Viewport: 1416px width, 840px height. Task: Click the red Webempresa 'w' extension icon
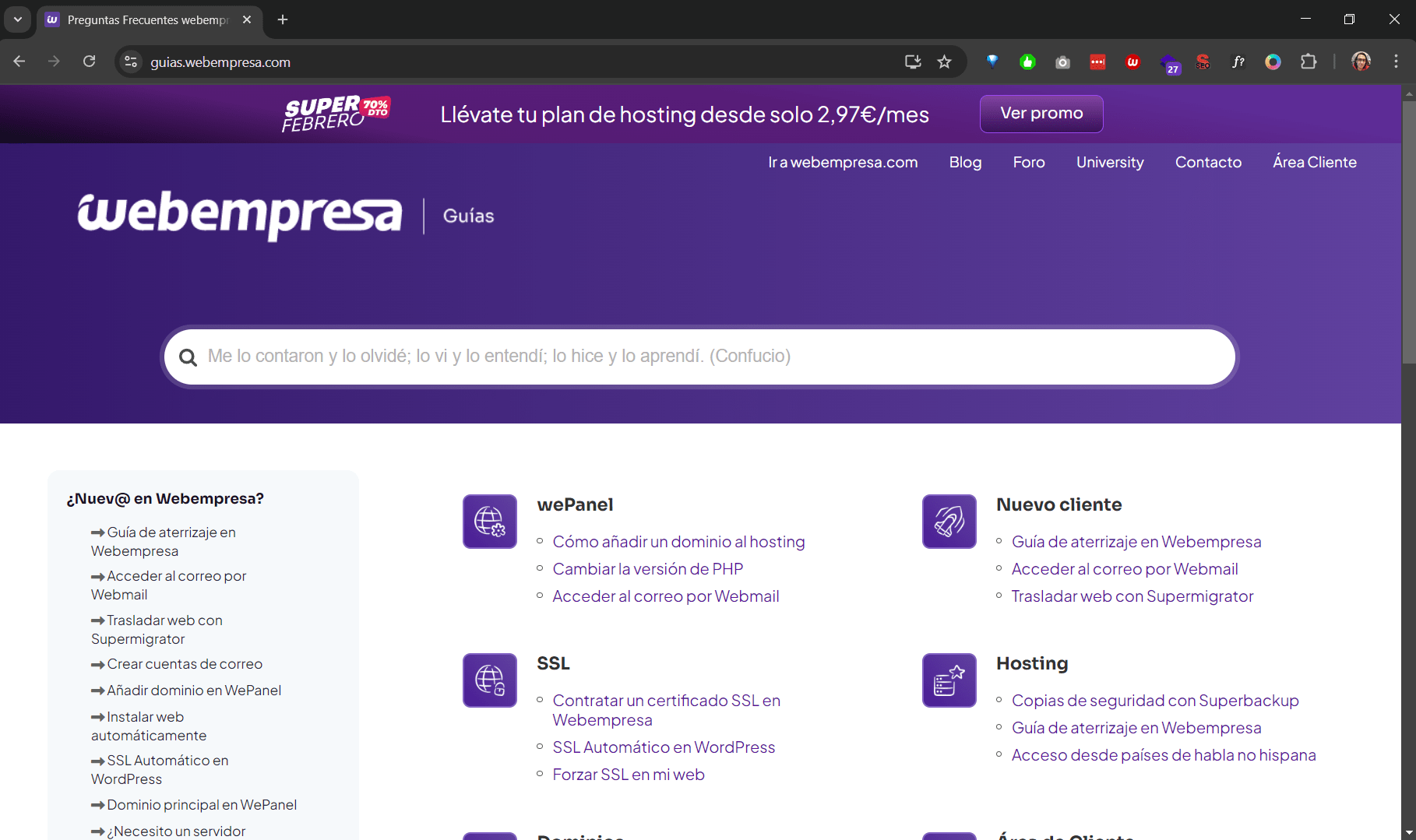[1133, 62]
